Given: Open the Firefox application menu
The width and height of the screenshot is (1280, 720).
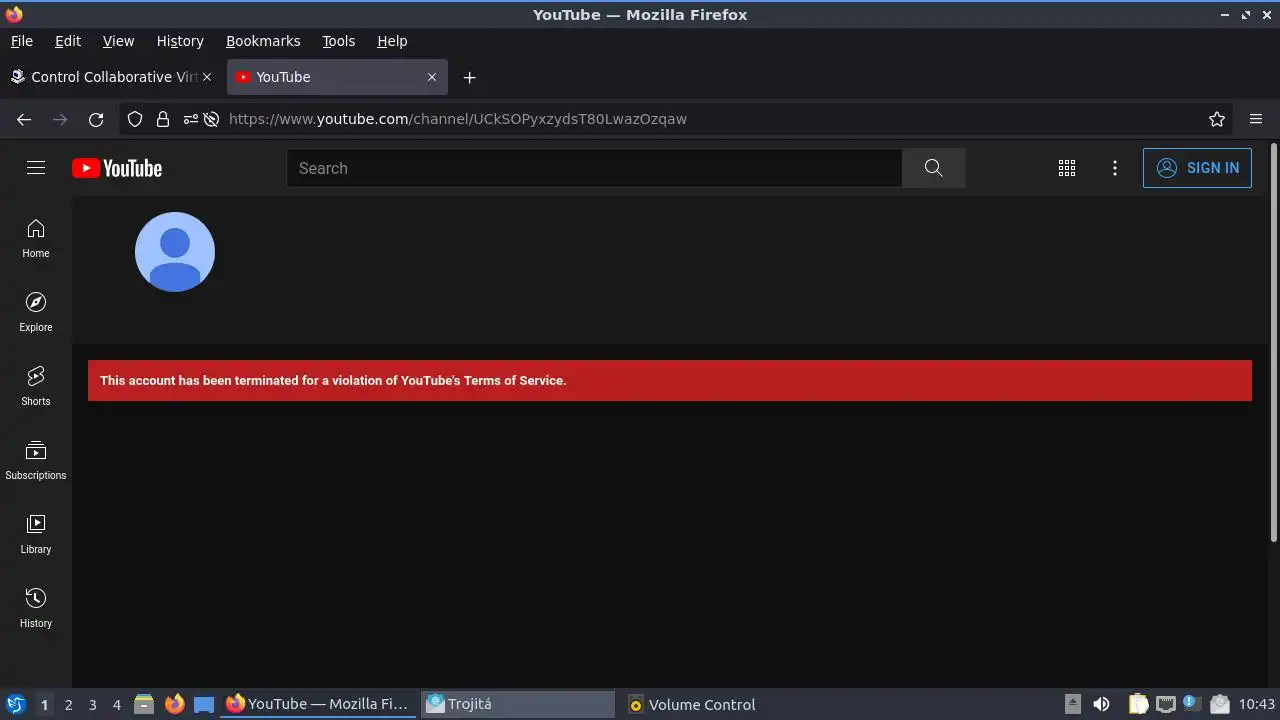Looking at the screenshot, I should (x=1256, y=119).
